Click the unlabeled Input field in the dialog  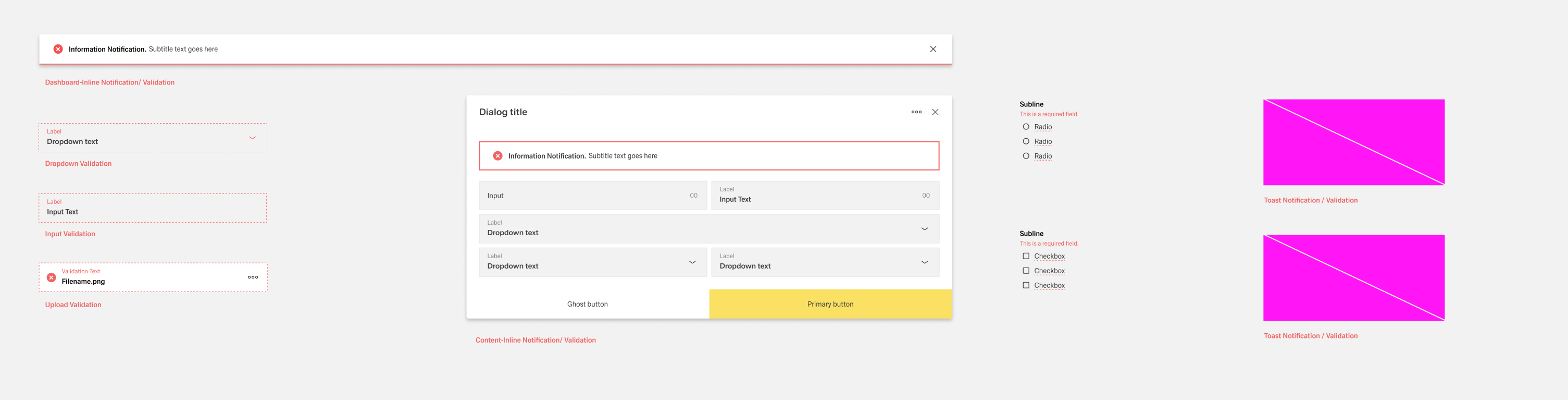tap(584, 196)
